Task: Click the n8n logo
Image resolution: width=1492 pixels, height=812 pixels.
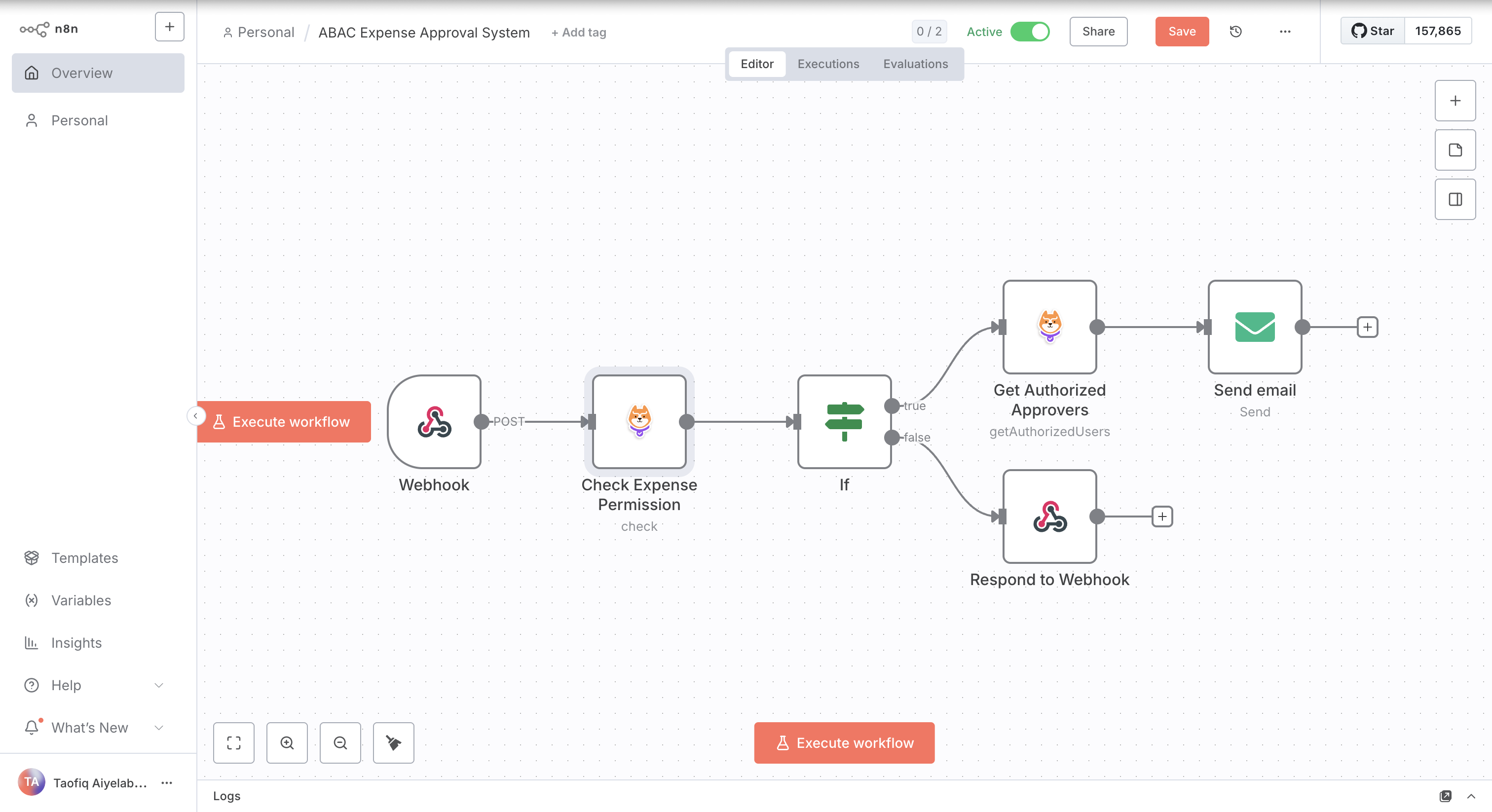Action: tap(49, 29)
